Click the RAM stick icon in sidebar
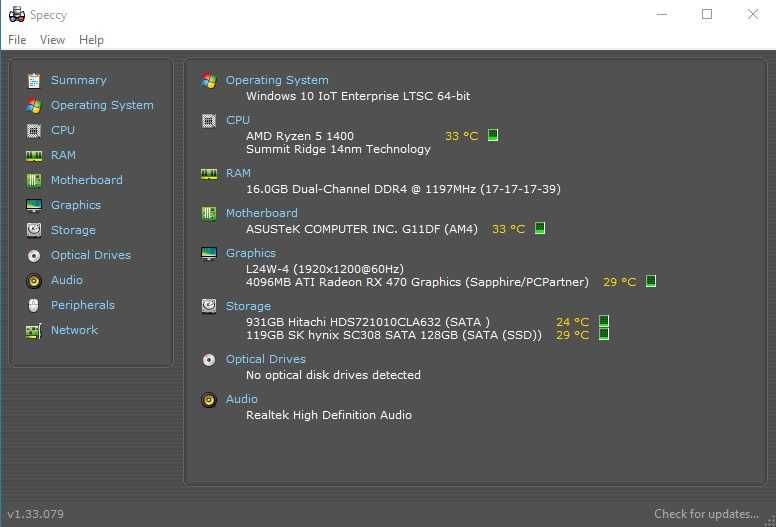 (x=34, y=156)
